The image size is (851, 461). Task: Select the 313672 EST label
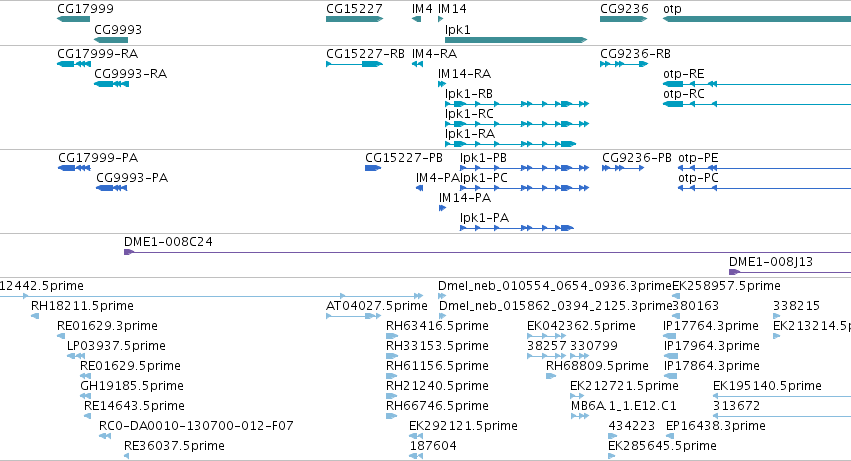[736, 406]
